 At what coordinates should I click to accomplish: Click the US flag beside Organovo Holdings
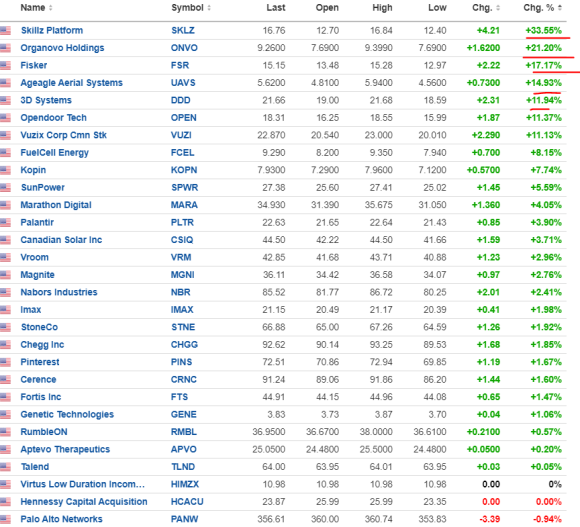click(6, 48)
